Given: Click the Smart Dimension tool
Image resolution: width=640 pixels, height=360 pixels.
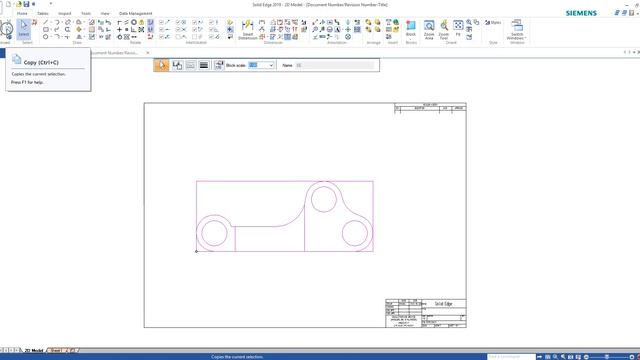Looking at the screenshot, I should tap(248, 29).
